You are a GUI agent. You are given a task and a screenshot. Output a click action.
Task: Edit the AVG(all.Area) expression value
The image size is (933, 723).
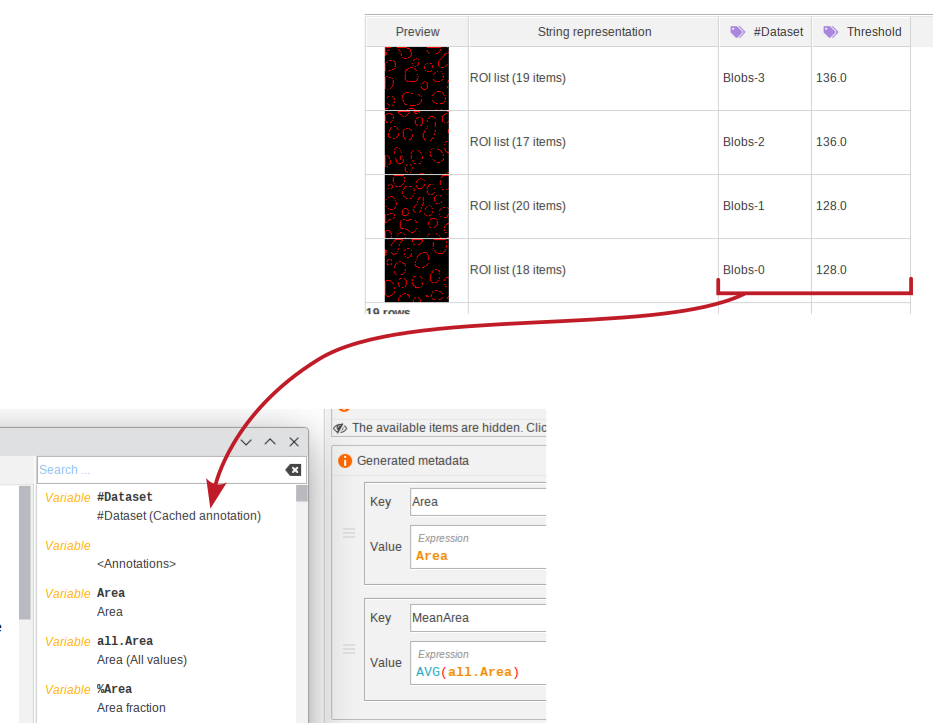(480, 672)
